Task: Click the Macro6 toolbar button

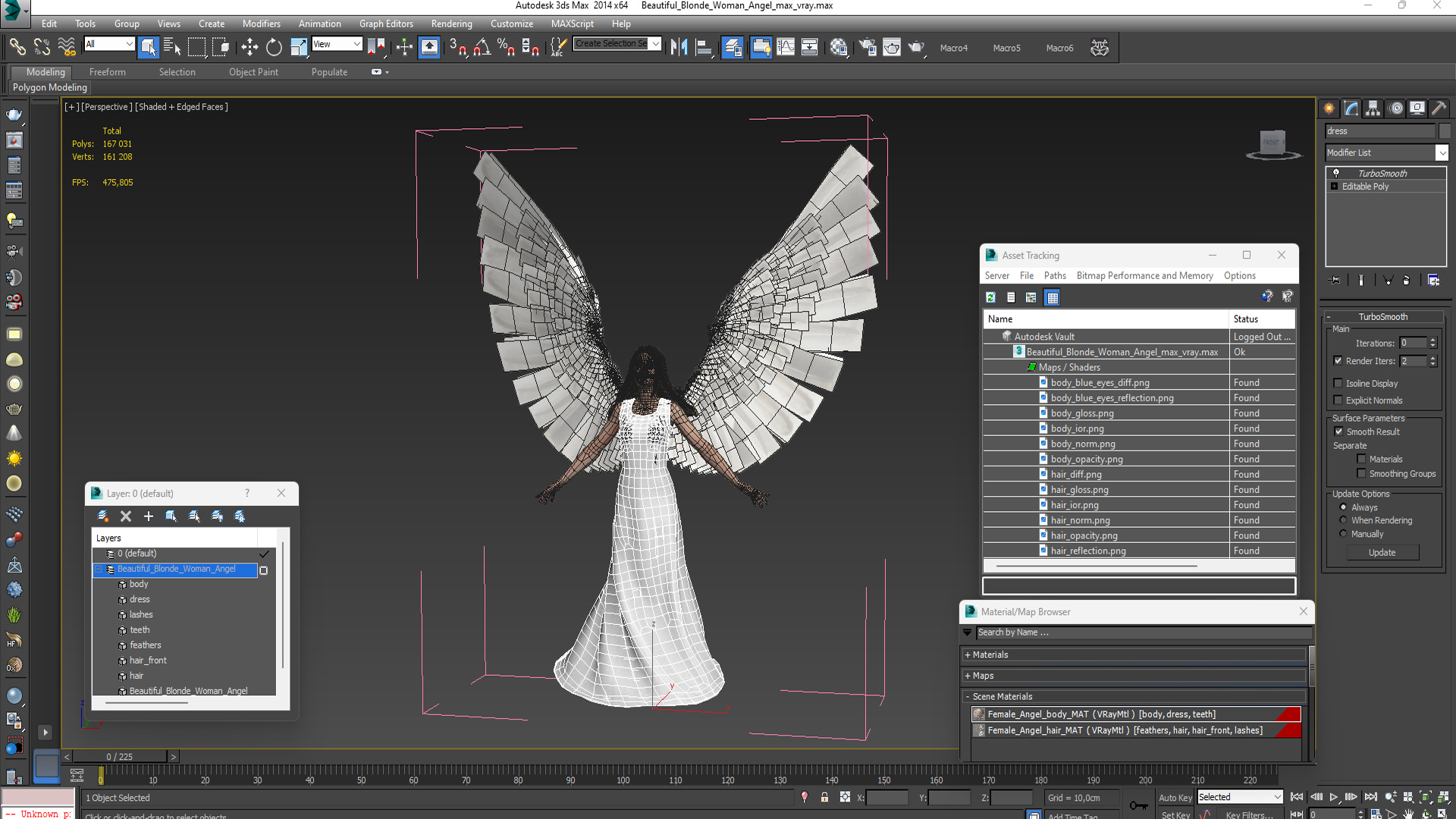Action: (1059, 48)
